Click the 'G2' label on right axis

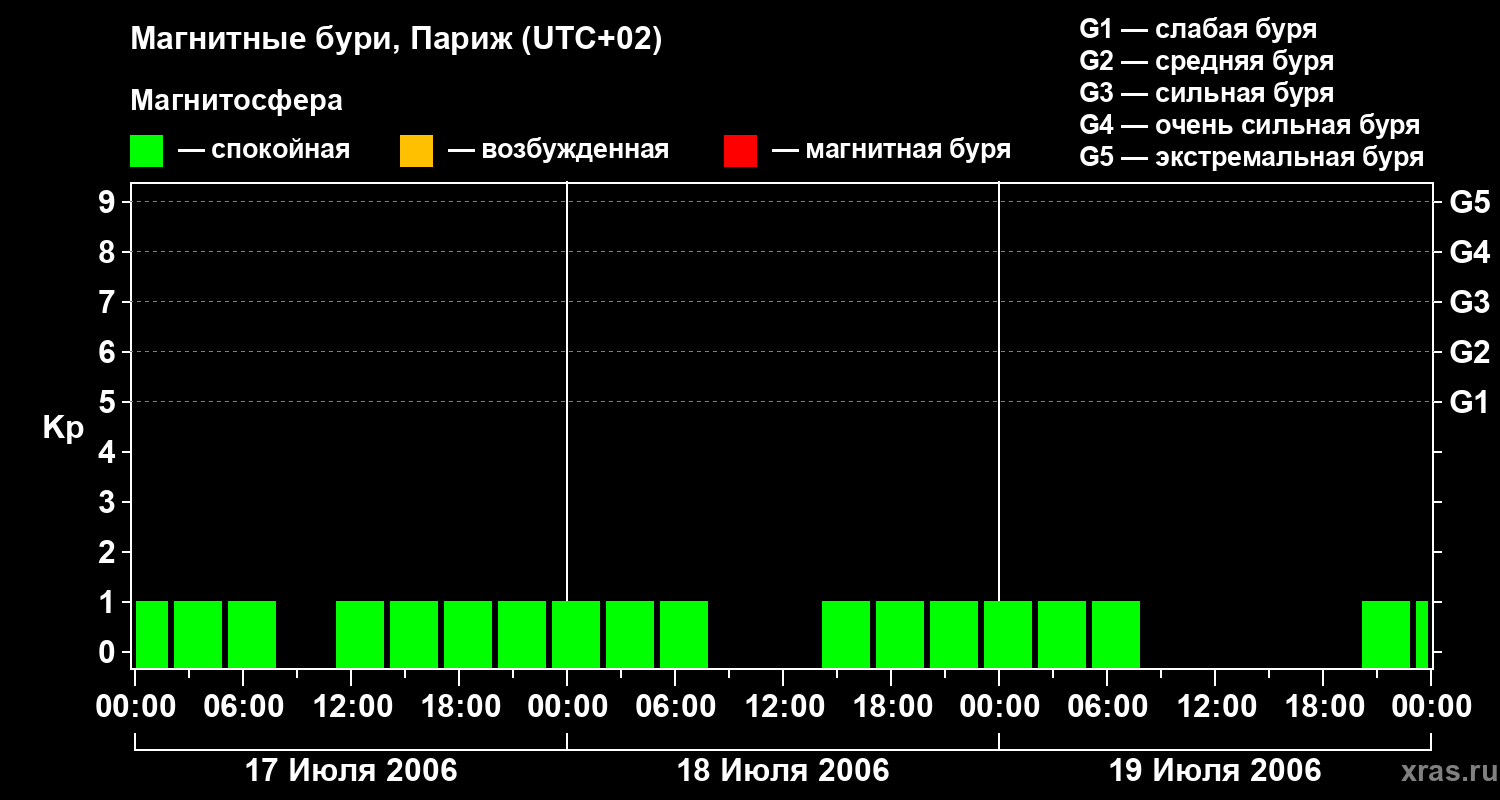(1470, 353)
